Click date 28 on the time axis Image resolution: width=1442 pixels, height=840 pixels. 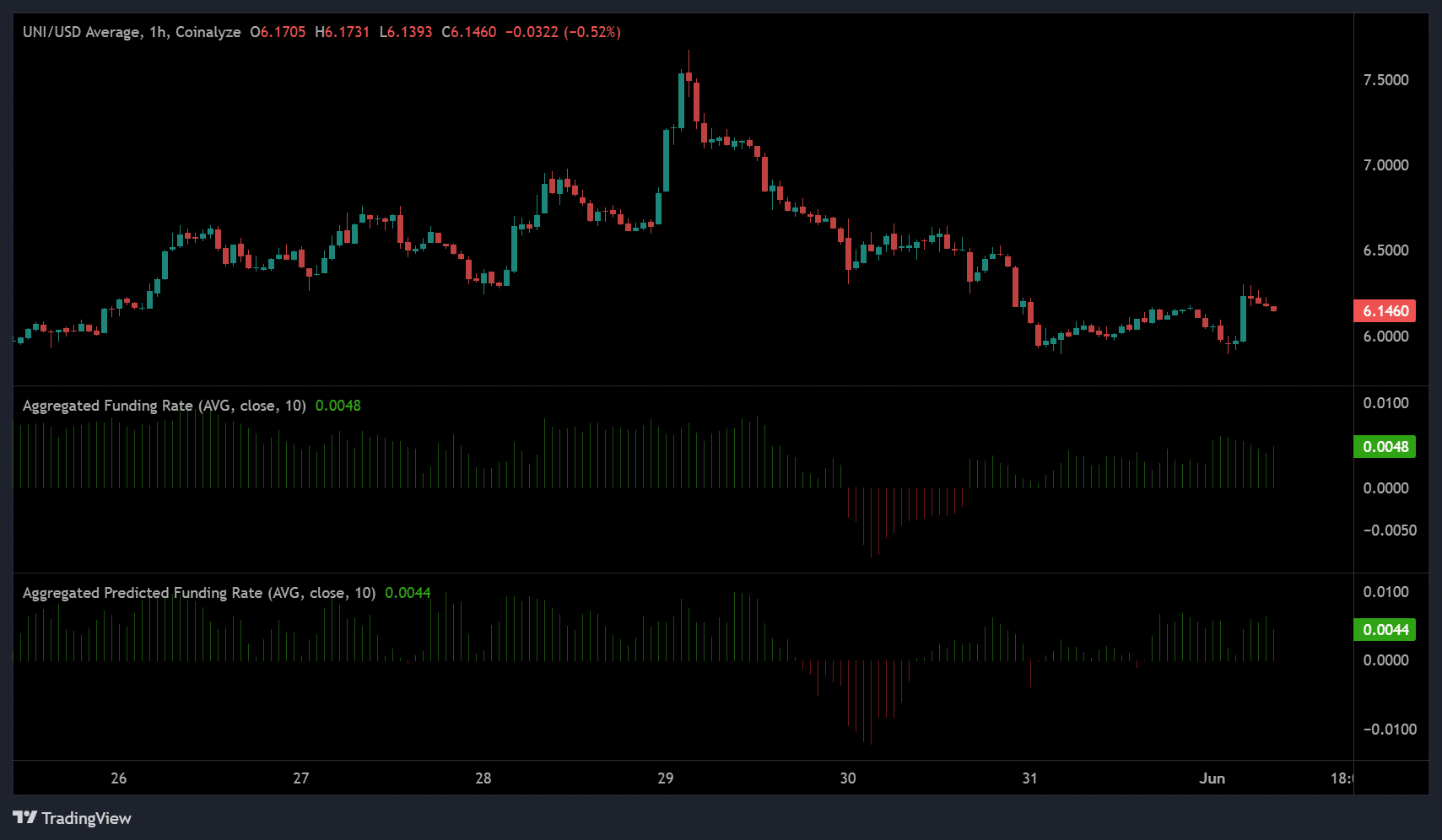[483, 778]
